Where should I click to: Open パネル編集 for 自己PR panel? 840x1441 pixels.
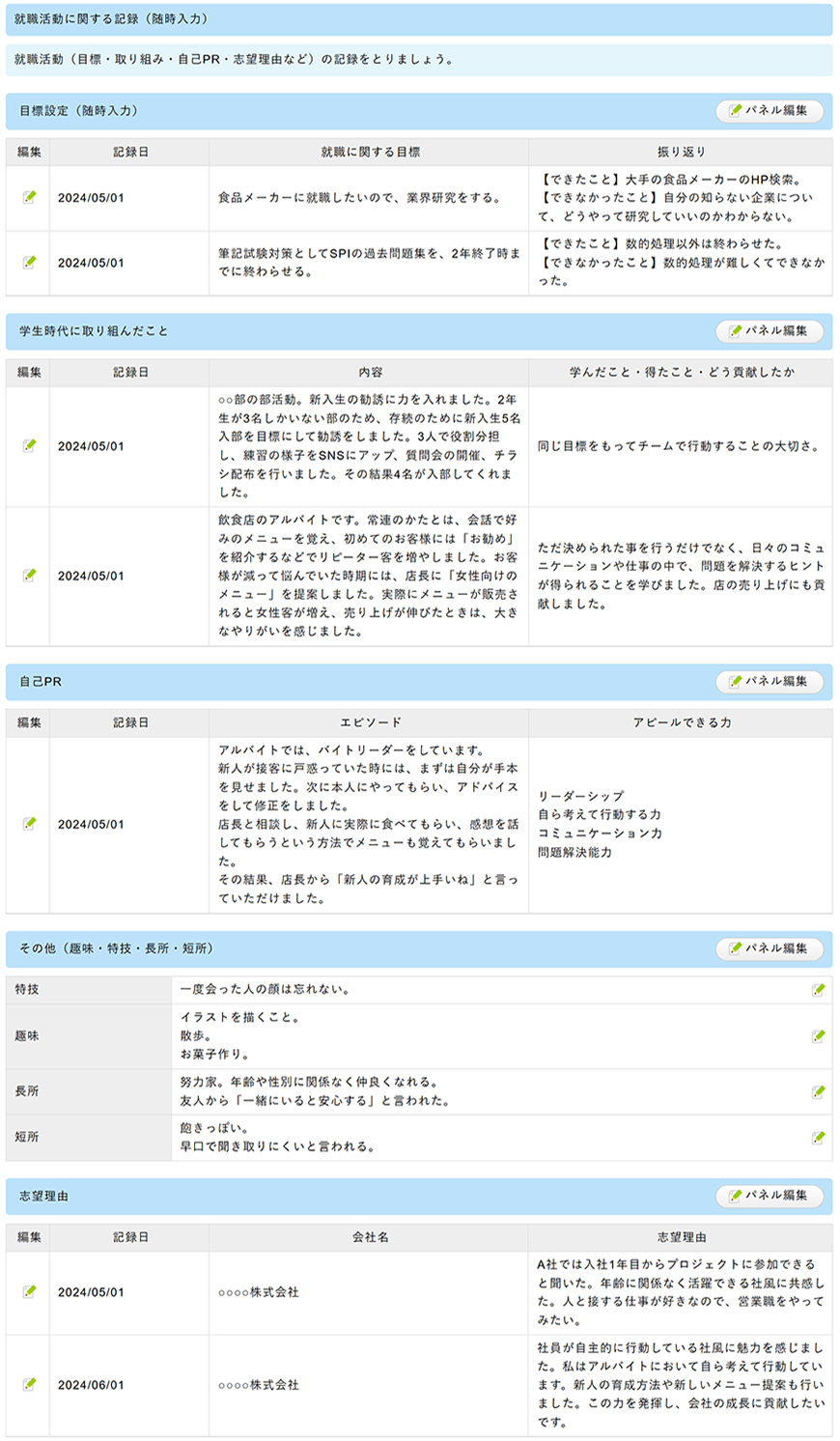[770, 681]
